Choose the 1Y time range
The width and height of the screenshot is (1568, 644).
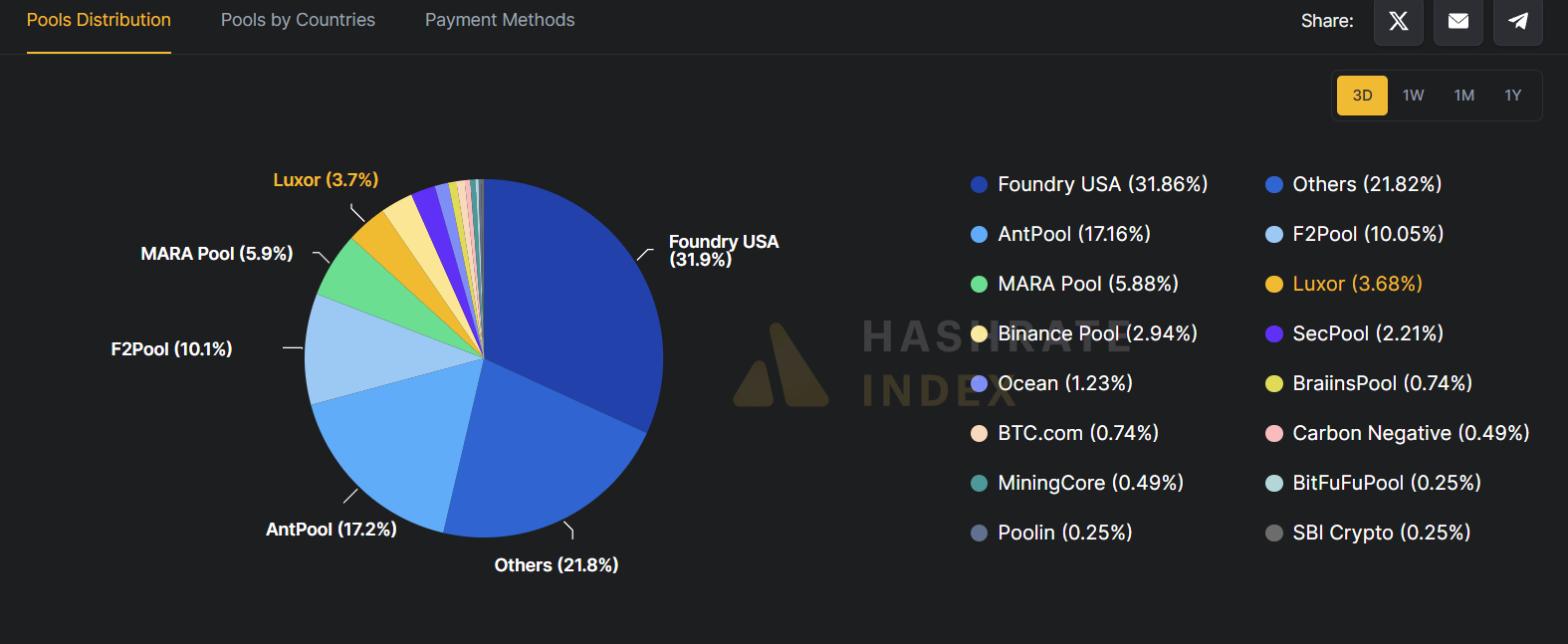tap(1512, 96)
